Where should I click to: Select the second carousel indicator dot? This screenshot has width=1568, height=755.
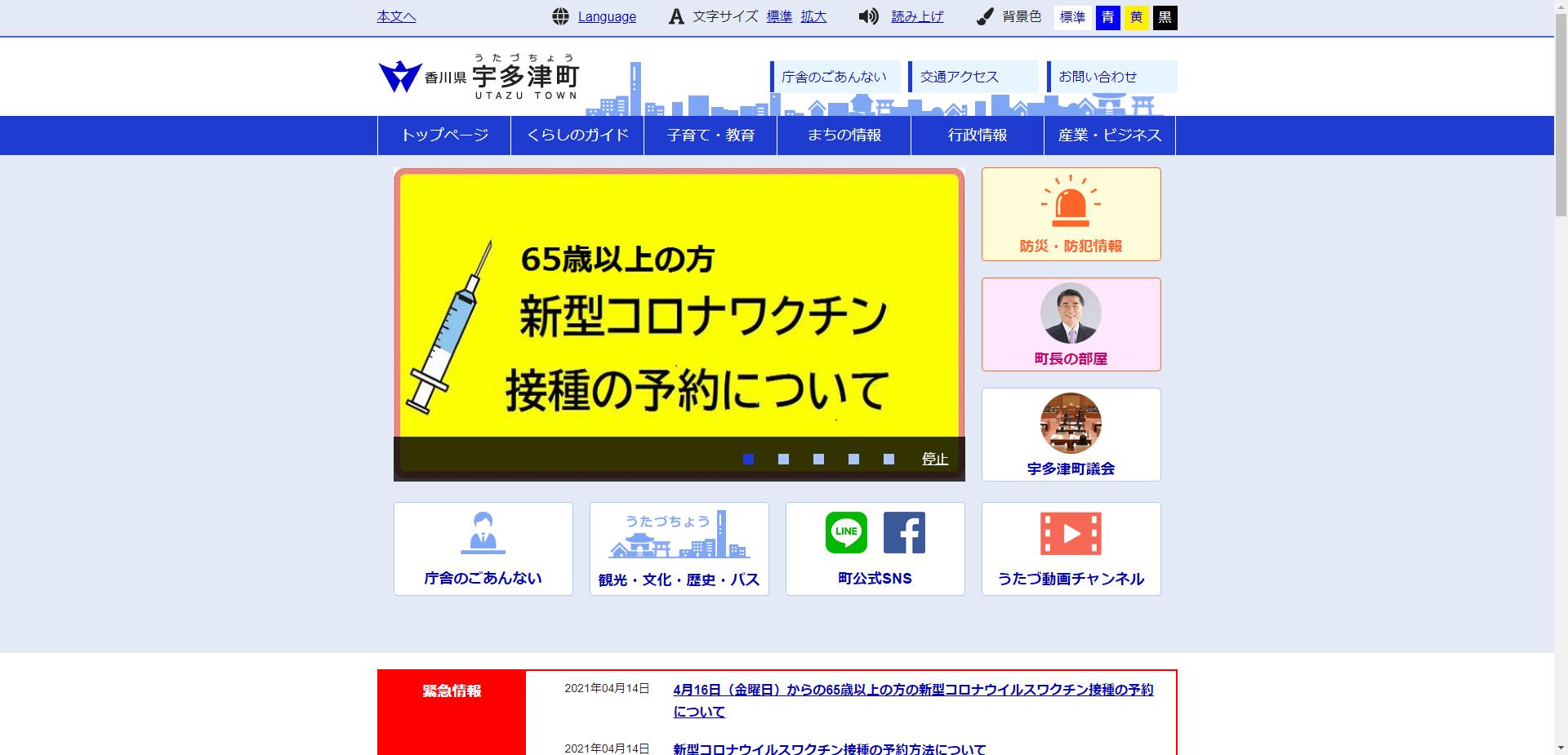pyautogui.click(x=783, y=460)
